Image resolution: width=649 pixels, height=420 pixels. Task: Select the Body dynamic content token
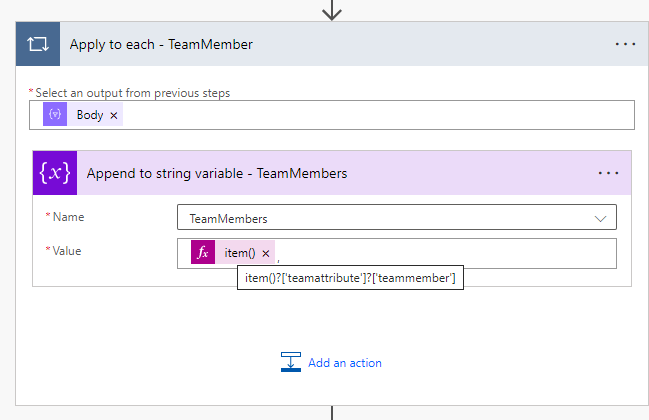point(89,115)
